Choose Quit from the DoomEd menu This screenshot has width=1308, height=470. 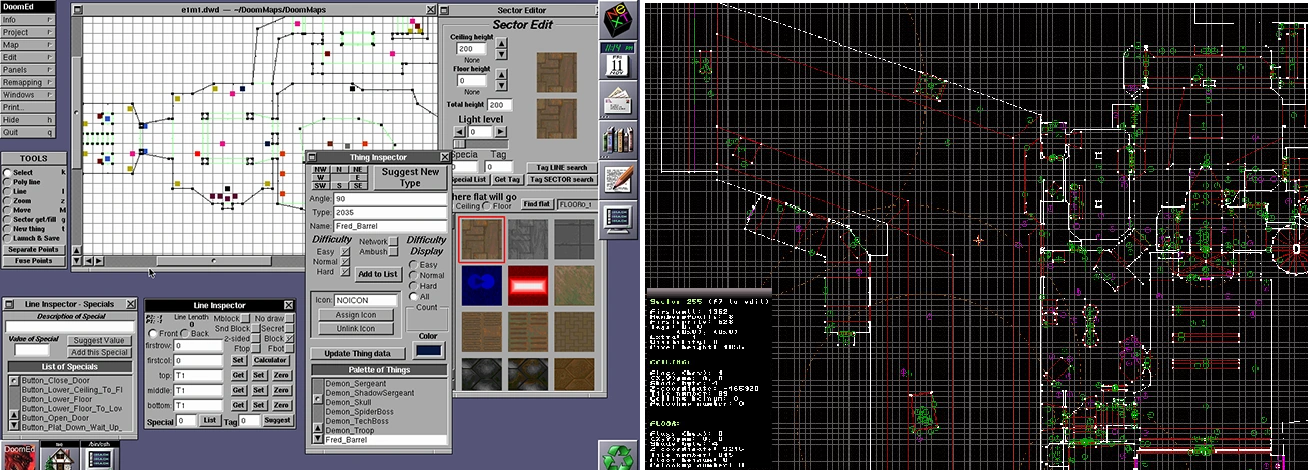coord(28,132)
